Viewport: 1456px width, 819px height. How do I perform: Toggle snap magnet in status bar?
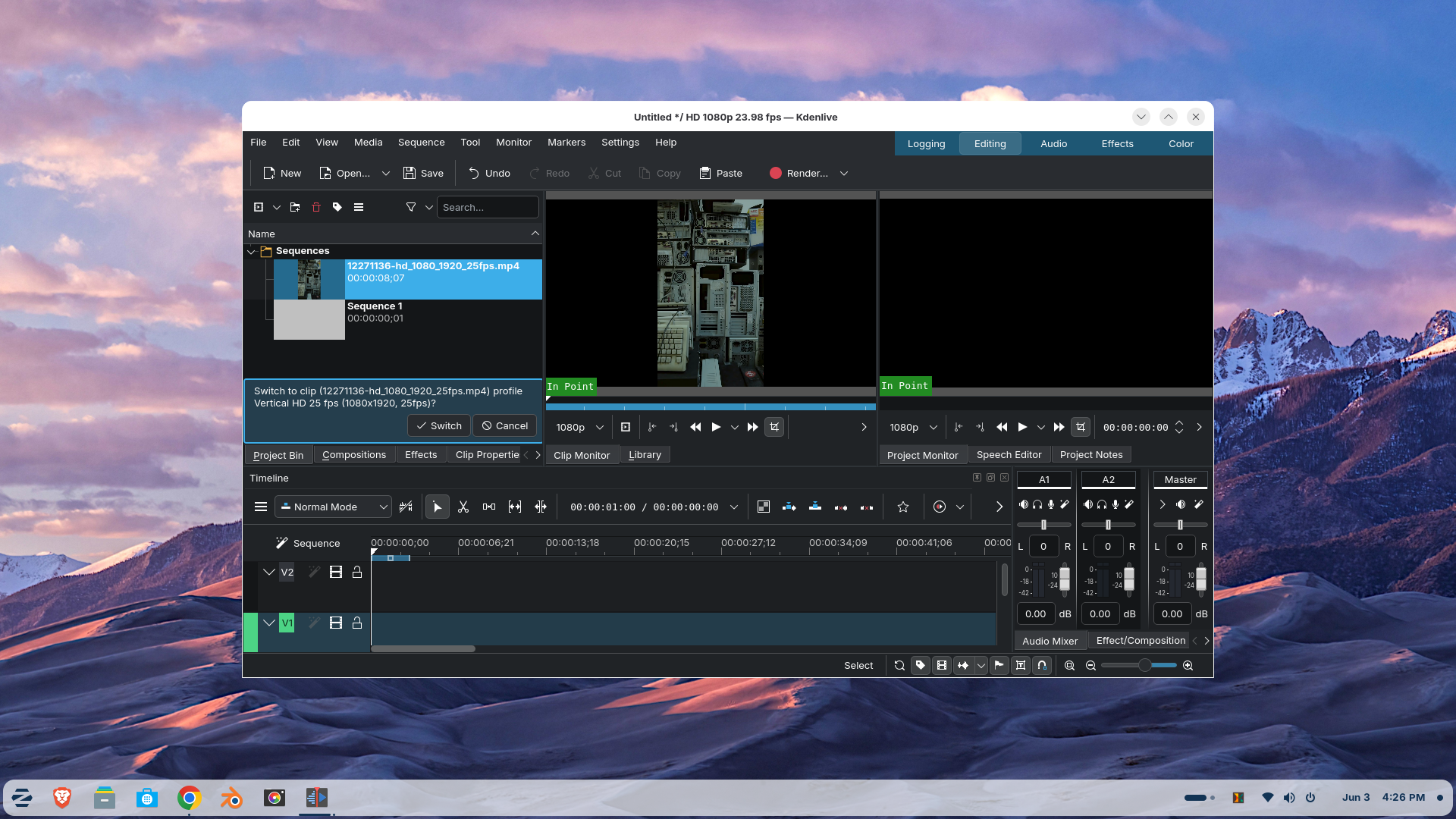click(1042, 665)
